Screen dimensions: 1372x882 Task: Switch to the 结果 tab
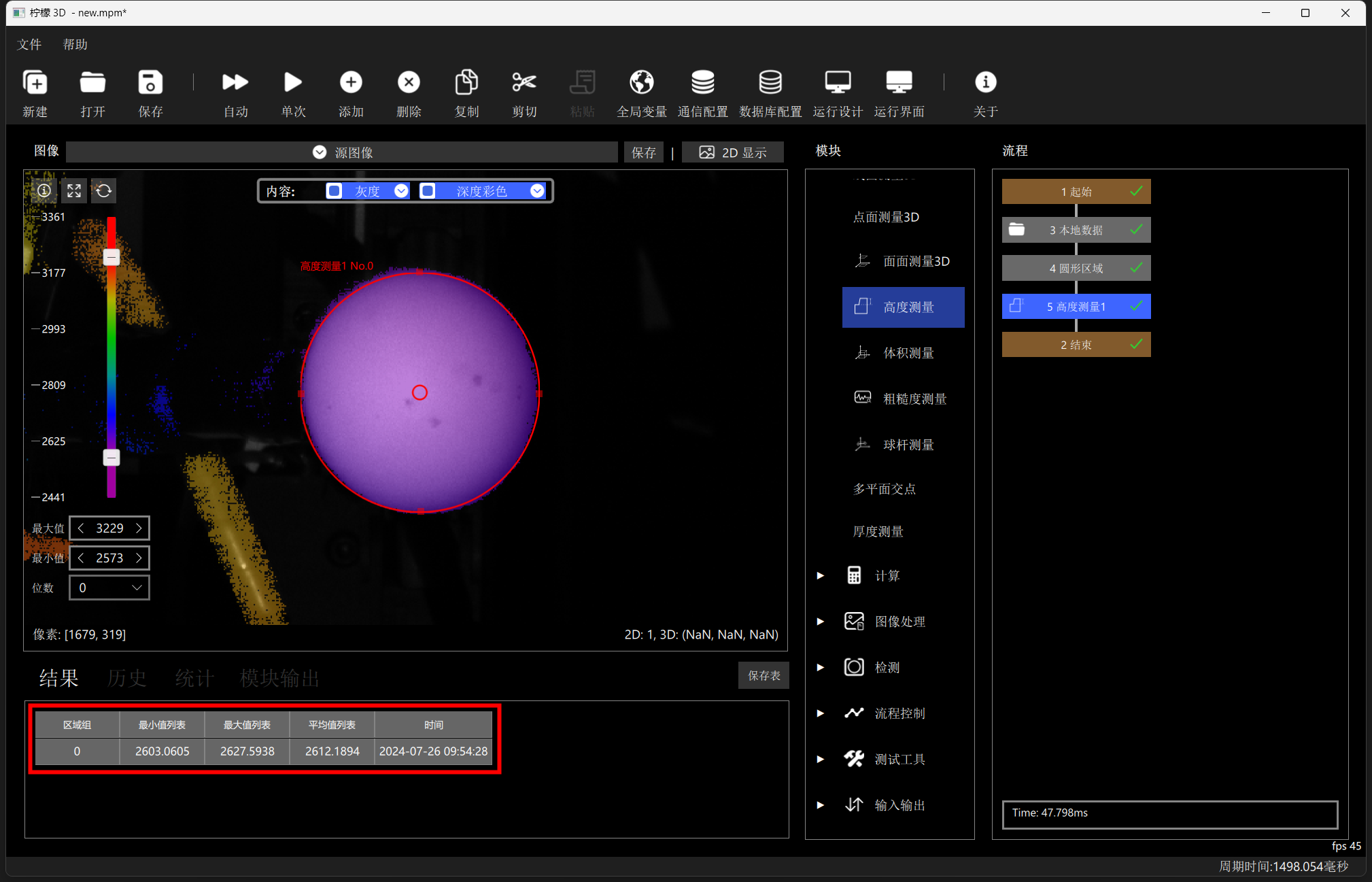coord(58,678)
